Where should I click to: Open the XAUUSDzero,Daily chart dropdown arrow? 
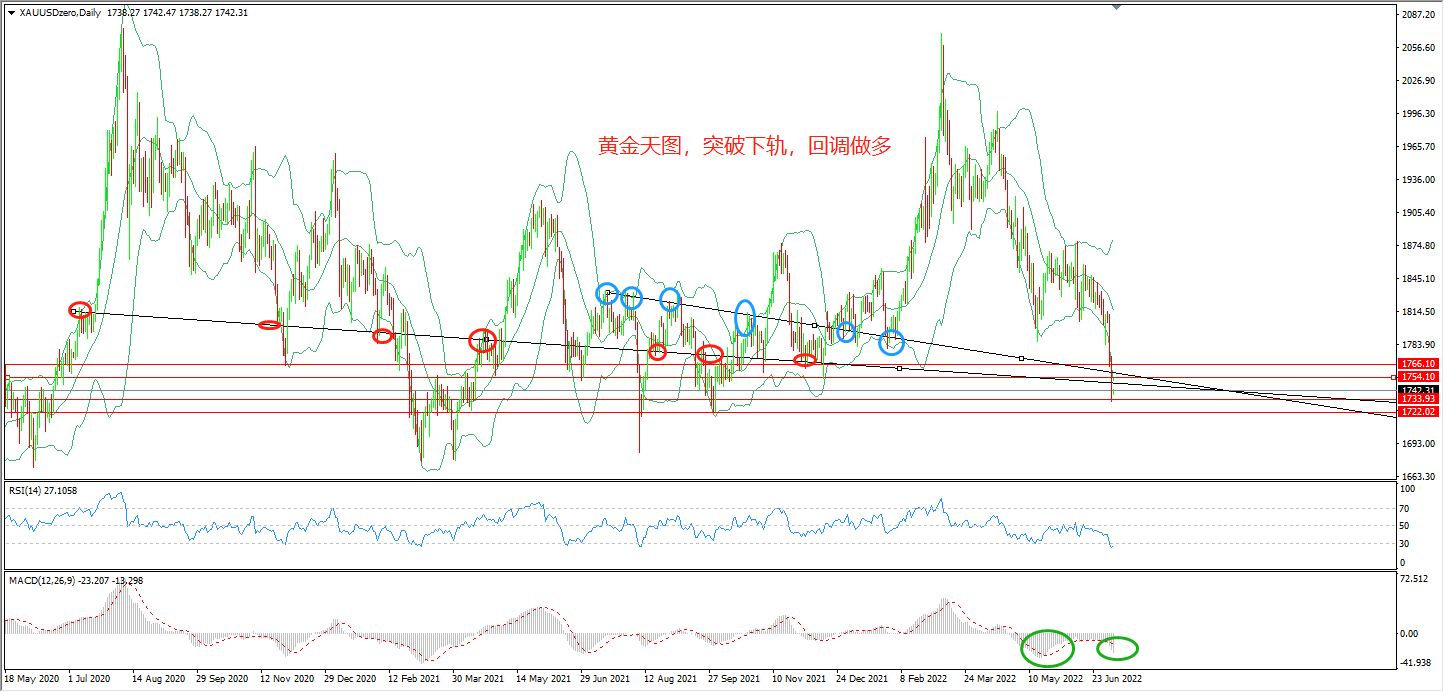[x=11, y=12]
